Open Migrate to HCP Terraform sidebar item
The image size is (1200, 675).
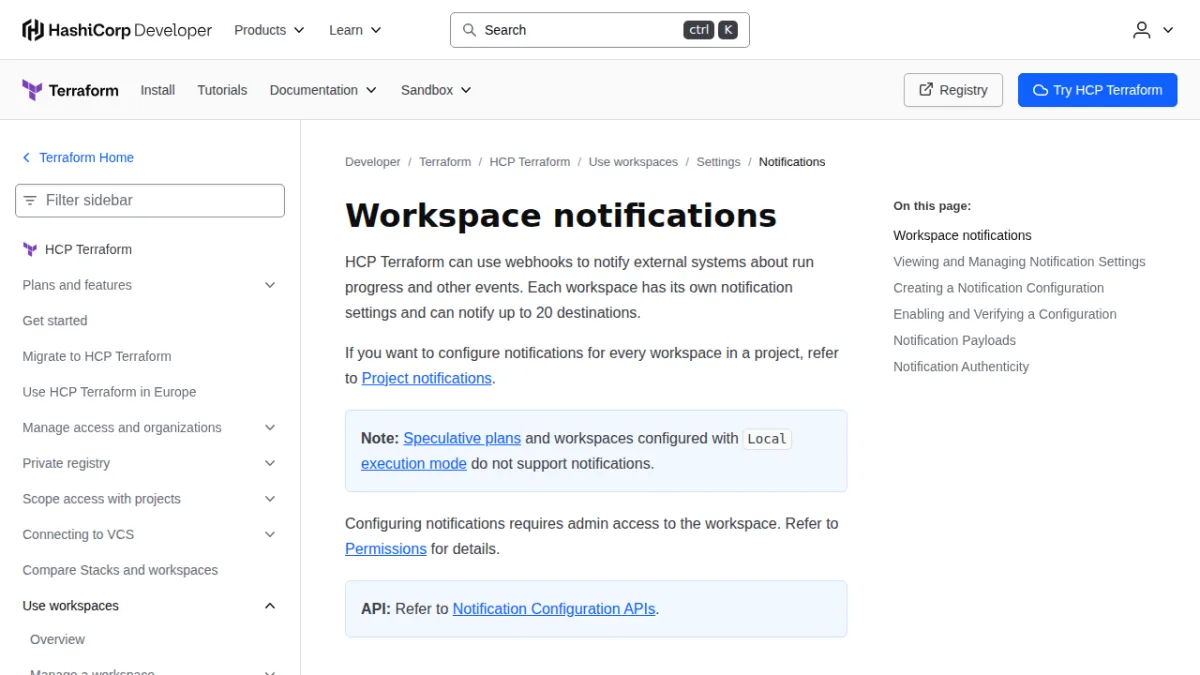(x=97, y=356)
